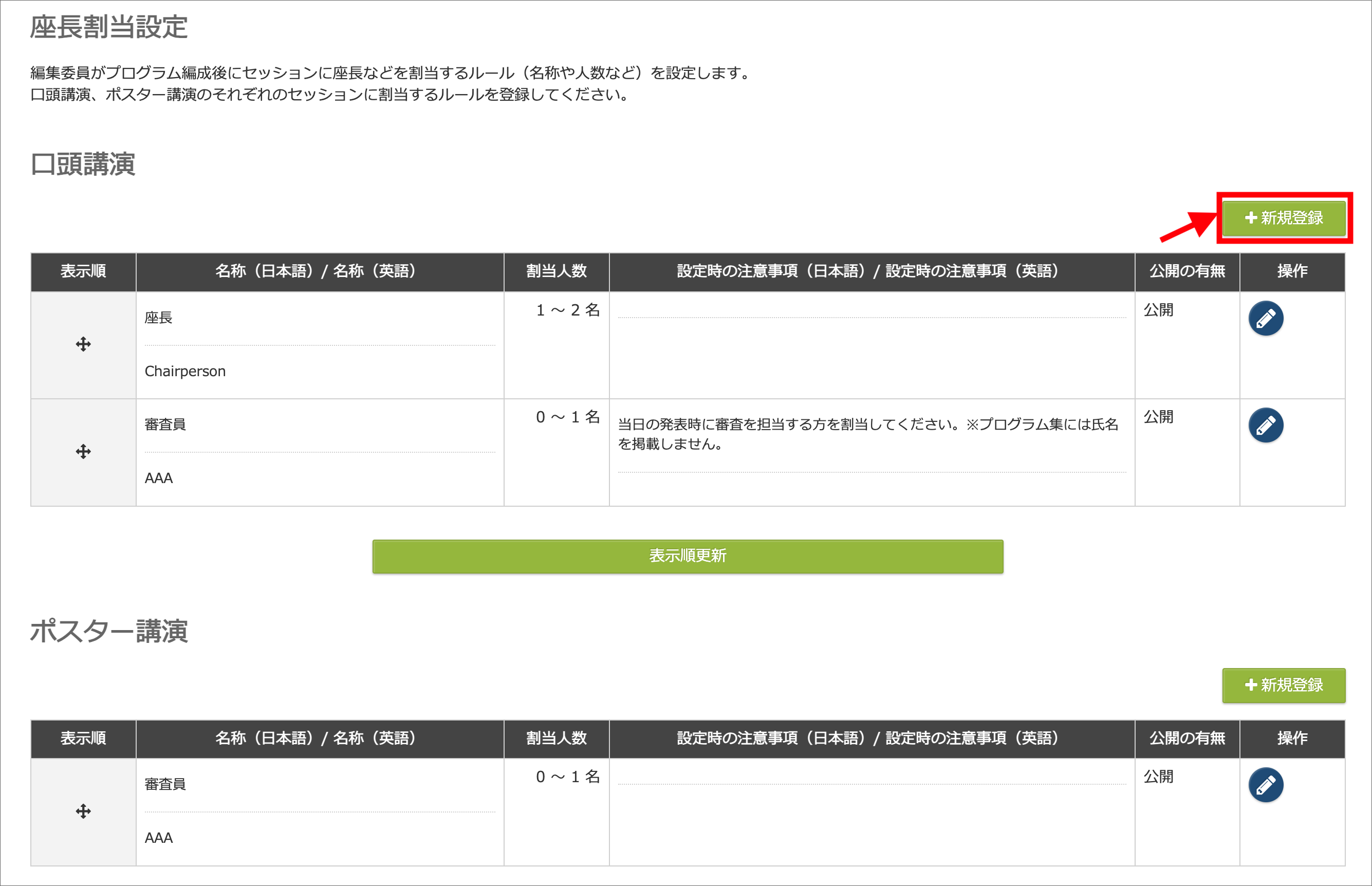The width and height of the screenshot is (1372, 886).
Task: Click the ポスター講演 section heading
Action: click(109, 631)
